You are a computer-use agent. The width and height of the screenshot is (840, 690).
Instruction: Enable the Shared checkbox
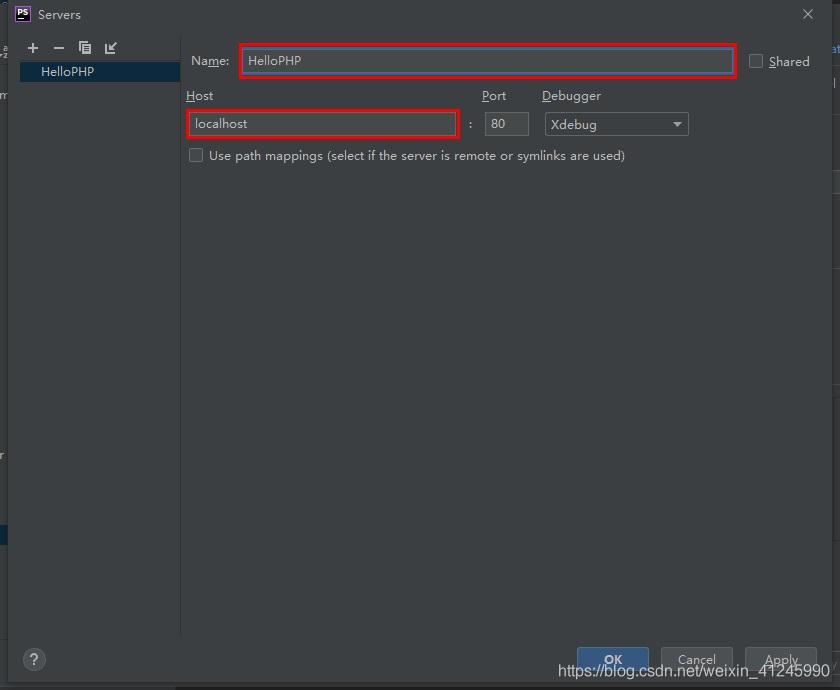(756, 61)
